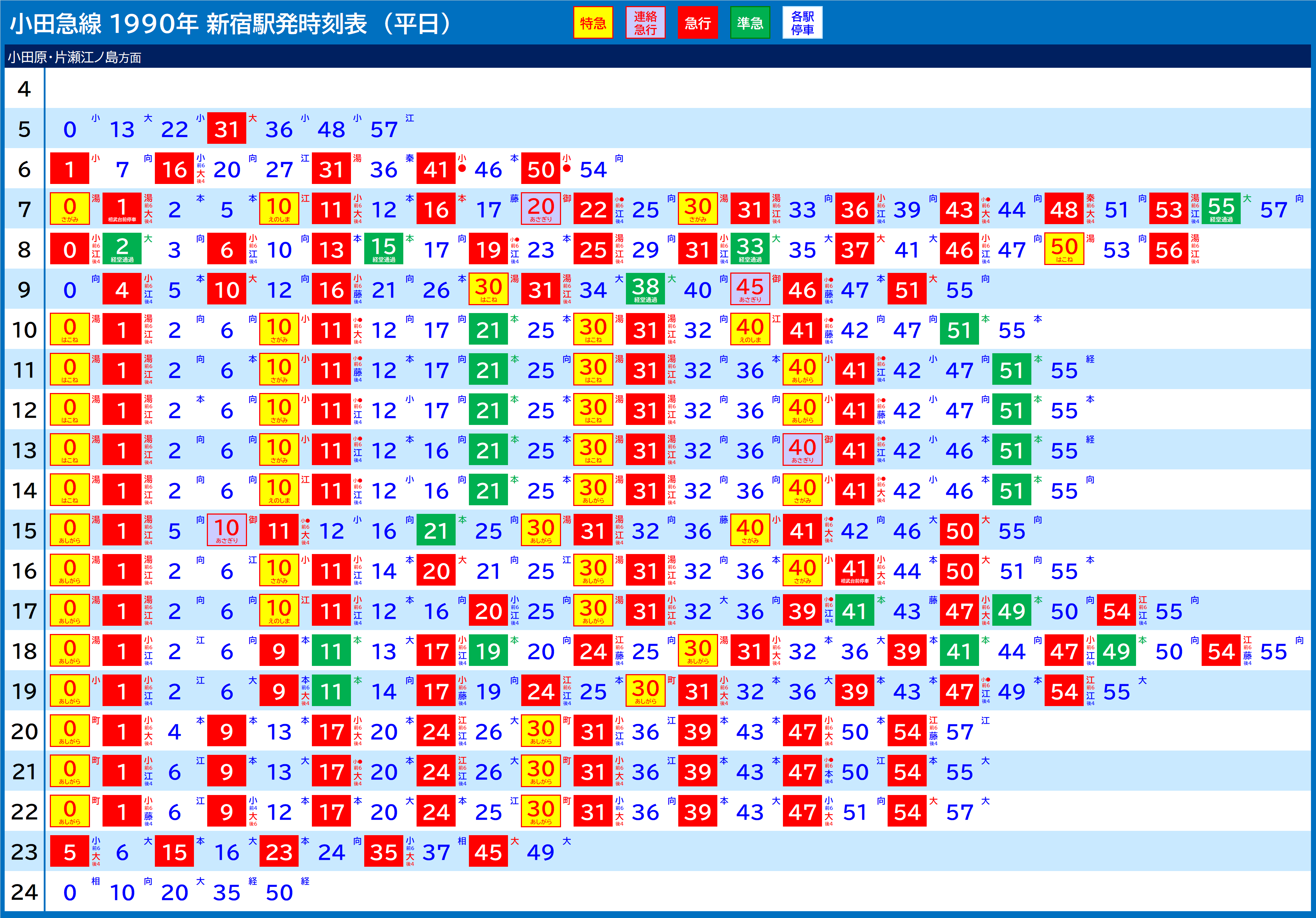This screenshot has width=1316, height=918.
Task: Select the green 準急 legend badge
Action: coord(750,23)
